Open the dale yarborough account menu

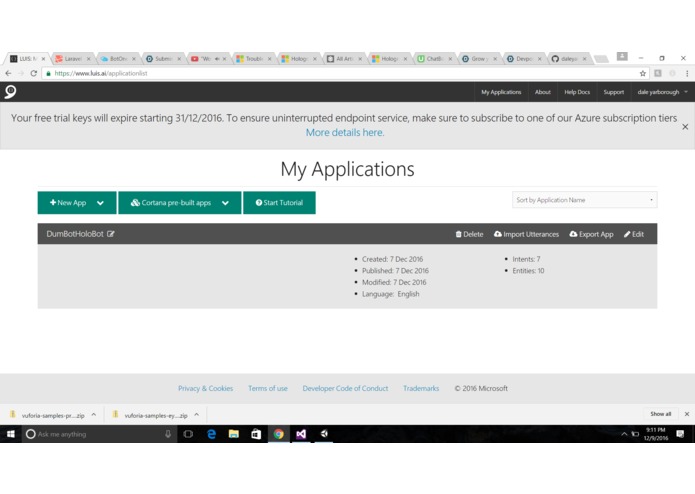coord(662,92)
